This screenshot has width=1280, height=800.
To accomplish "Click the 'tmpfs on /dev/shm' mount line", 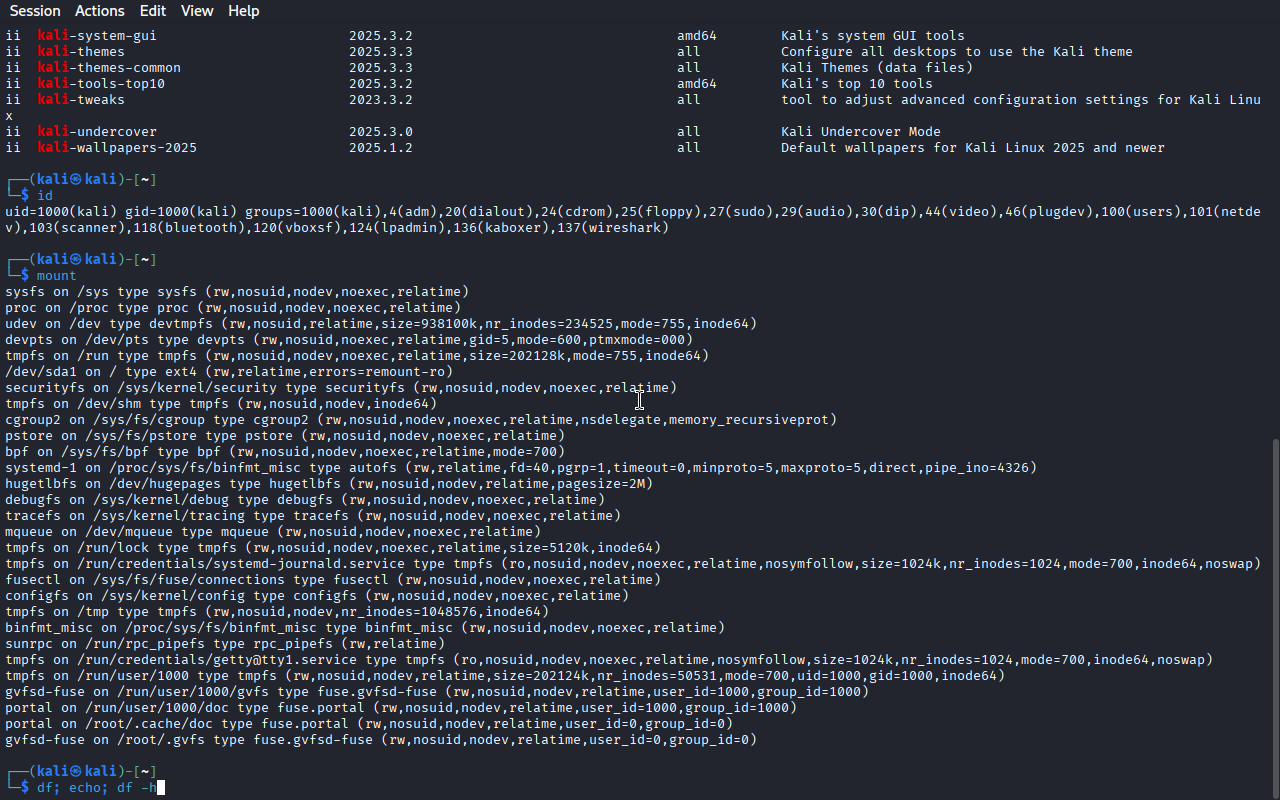I will click(221, 404).
